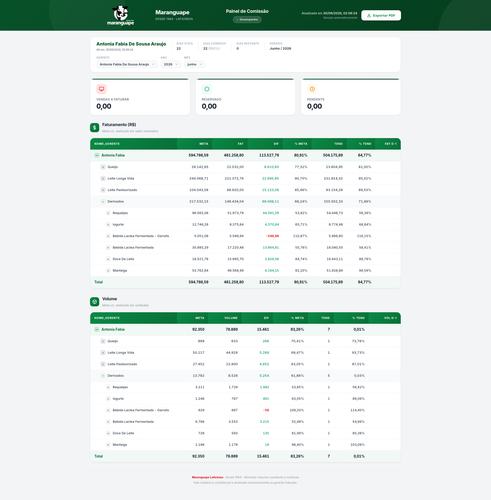Expand Iogurte row in Faturamento table

(x=108, y=225)
